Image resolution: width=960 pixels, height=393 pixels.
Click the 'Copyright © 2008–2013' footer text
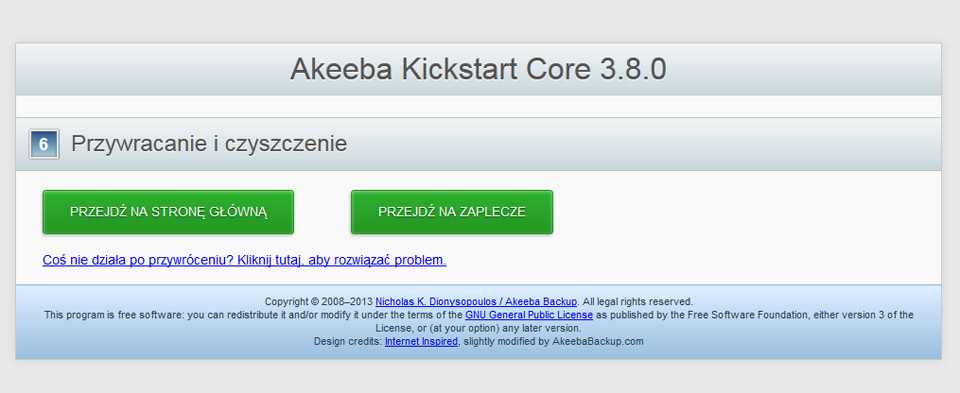pos(319,302)
